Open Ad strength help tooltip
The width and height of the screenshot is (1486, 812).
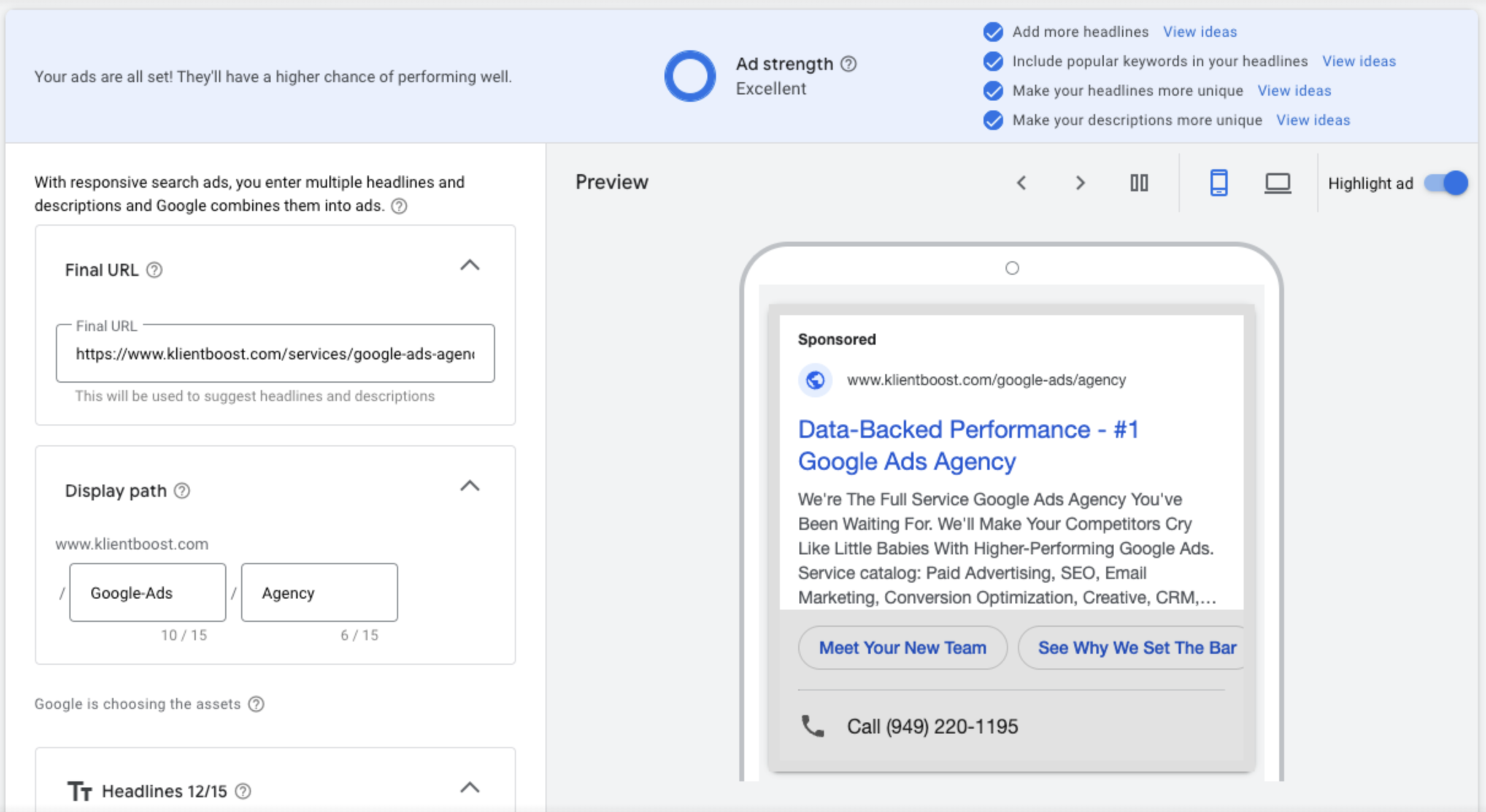coord(849,64)
